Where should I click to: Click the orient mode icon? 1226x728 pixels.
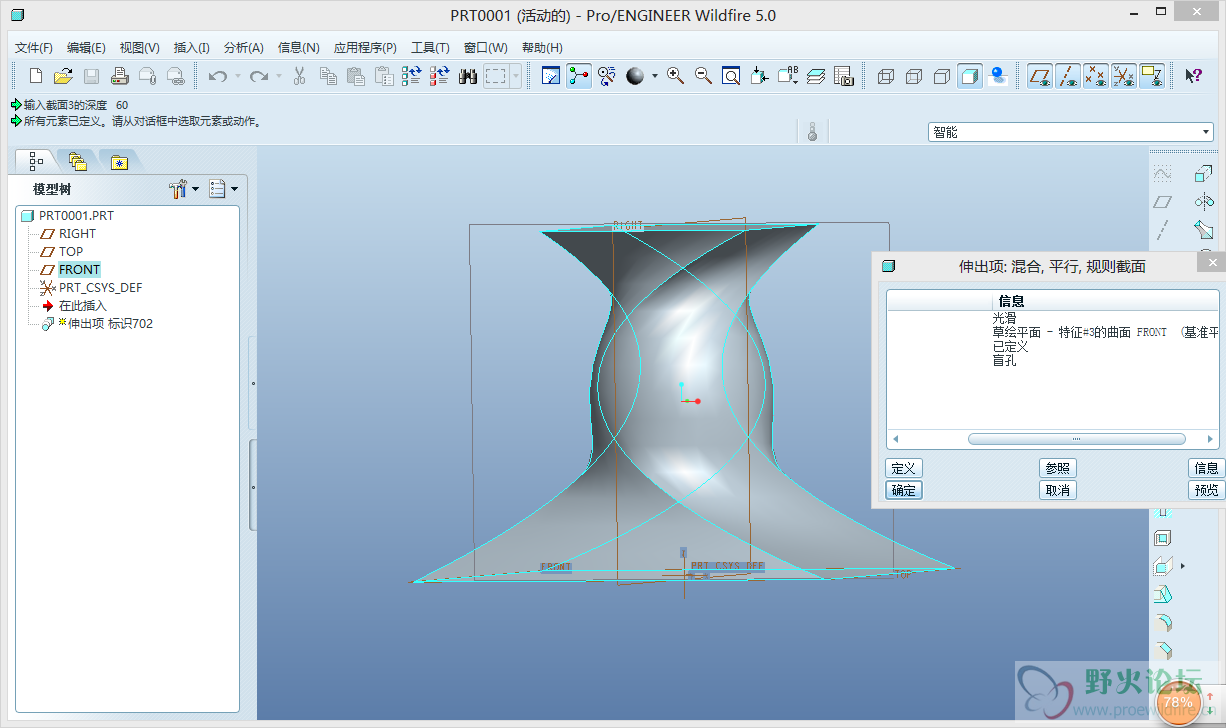[x=607, y=76]
